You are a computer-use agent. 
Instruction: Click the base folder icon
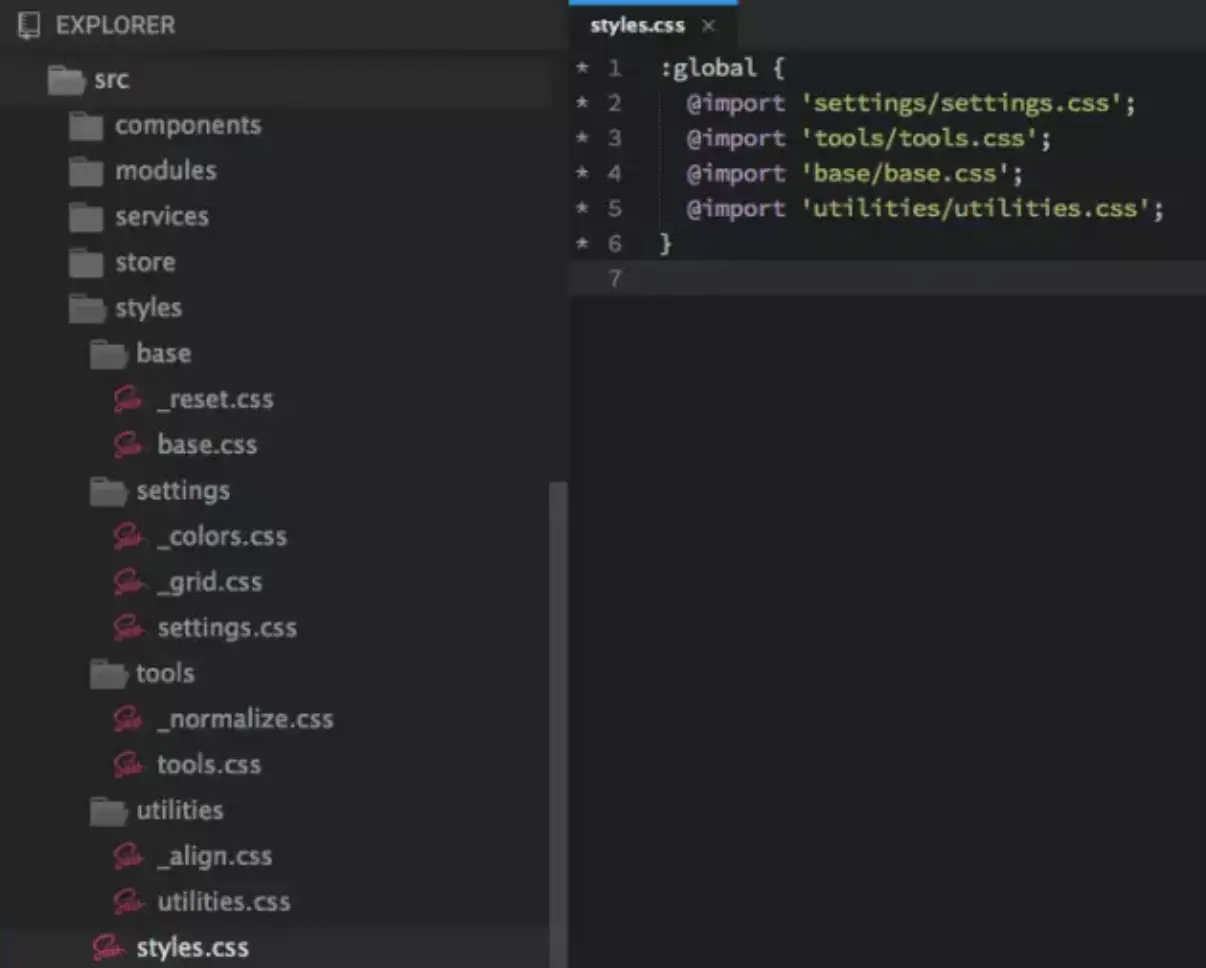pos(109,354)
